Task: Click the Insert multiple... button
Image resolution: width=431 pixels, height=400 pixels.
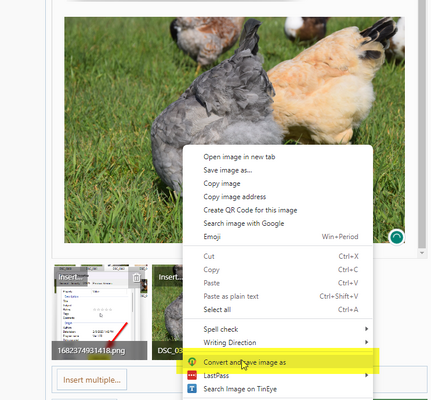Action: tap(92, 380)
